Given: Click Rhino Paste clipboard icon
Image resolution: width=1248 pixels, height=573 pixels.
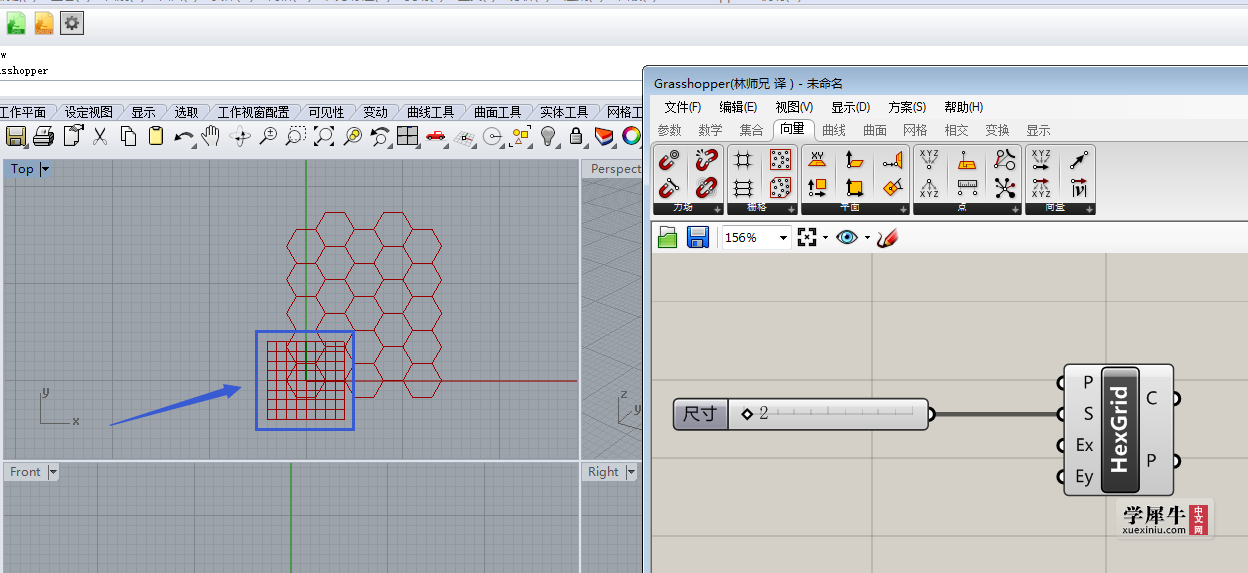Looking at the screenshot, I should [x=155, y=135].
